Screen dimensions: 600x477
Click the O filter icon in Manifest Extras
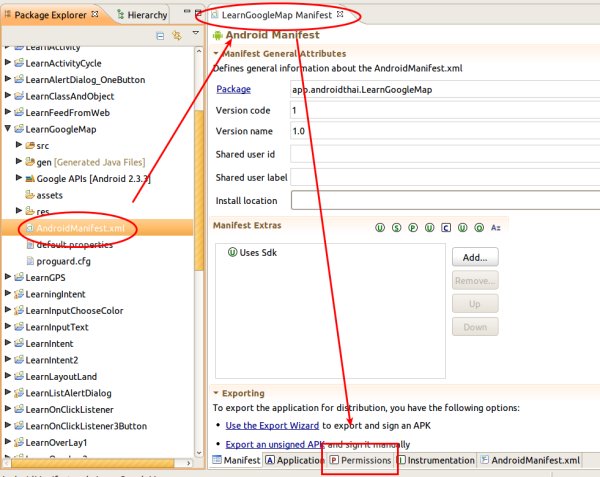point(479,228)
